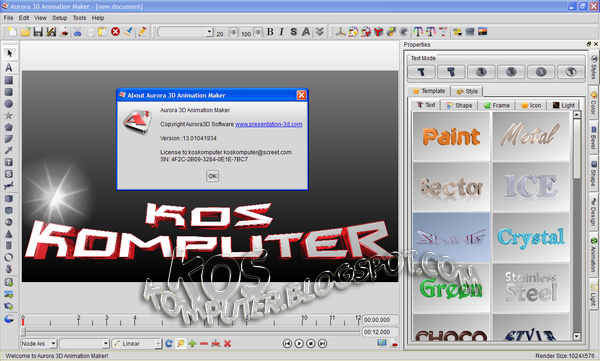Select the text A tool in sidebar

9,67
